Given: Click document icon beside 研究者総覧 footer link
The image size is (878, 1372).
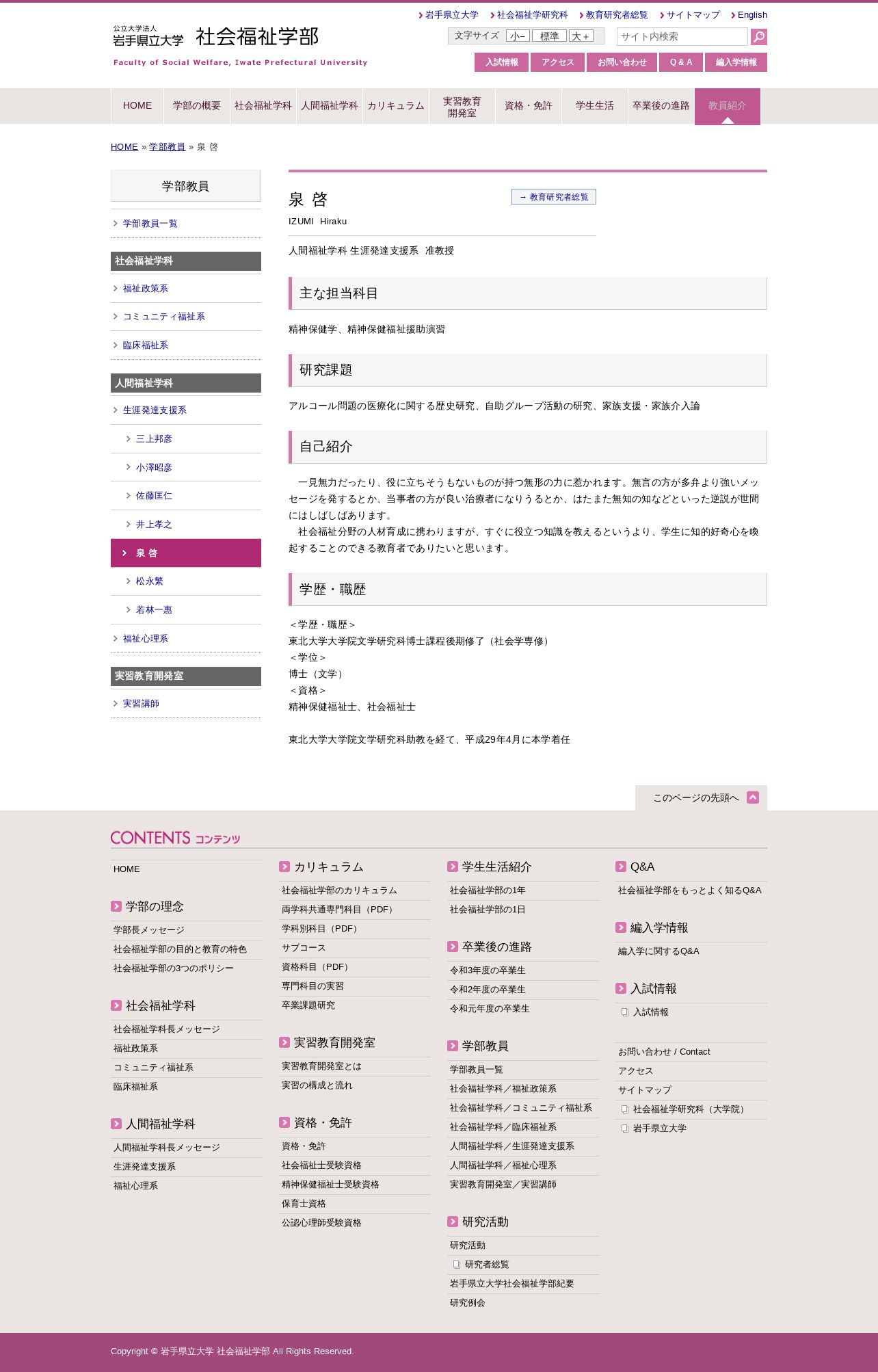Looking at the screenshot, I should click(456, 1265).
